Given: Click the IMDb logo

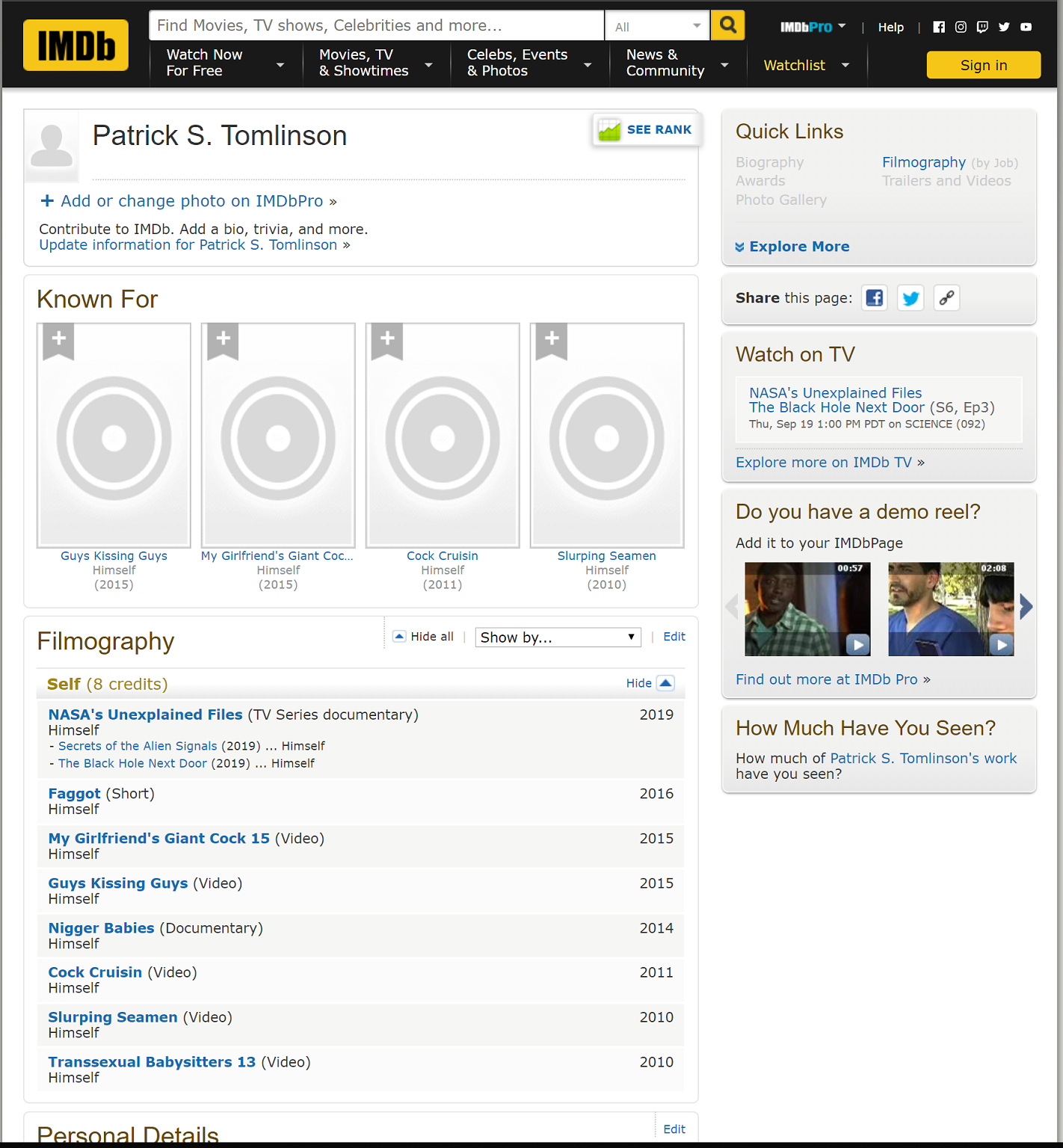Looking at the screenshot, I should point(76,46).
